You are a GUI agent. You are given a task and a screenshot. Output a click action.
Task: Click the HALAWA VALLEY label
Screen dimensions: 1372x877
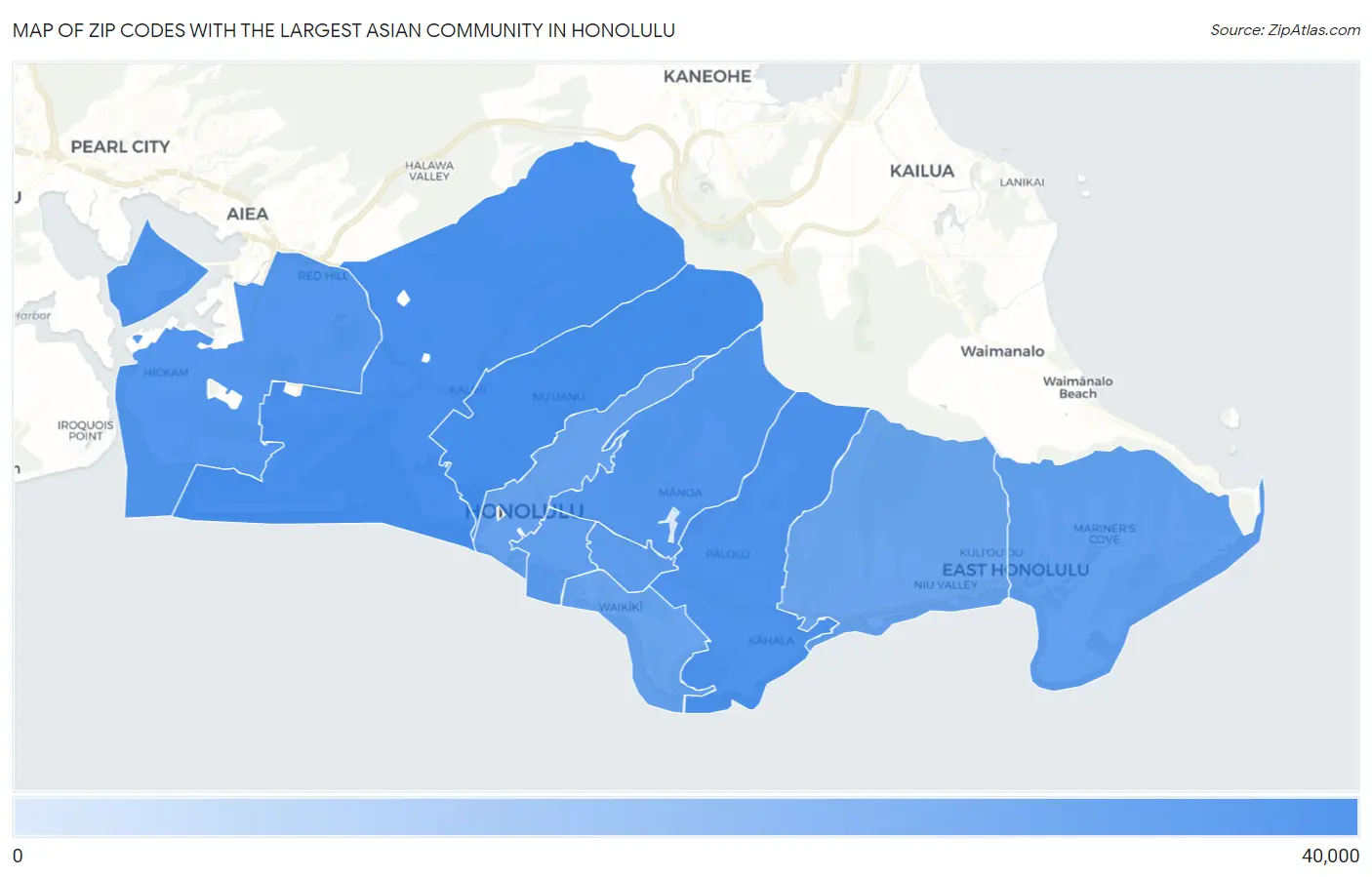coord(429,171)
